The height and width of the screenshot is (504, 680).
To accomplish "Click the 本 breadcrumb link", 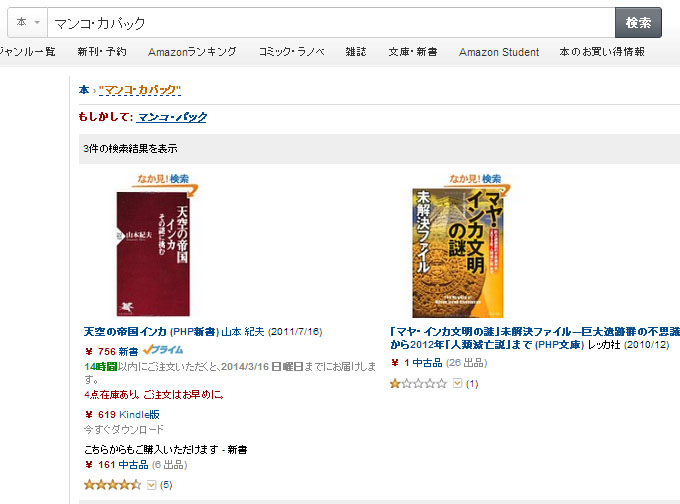I will point(84,90).
